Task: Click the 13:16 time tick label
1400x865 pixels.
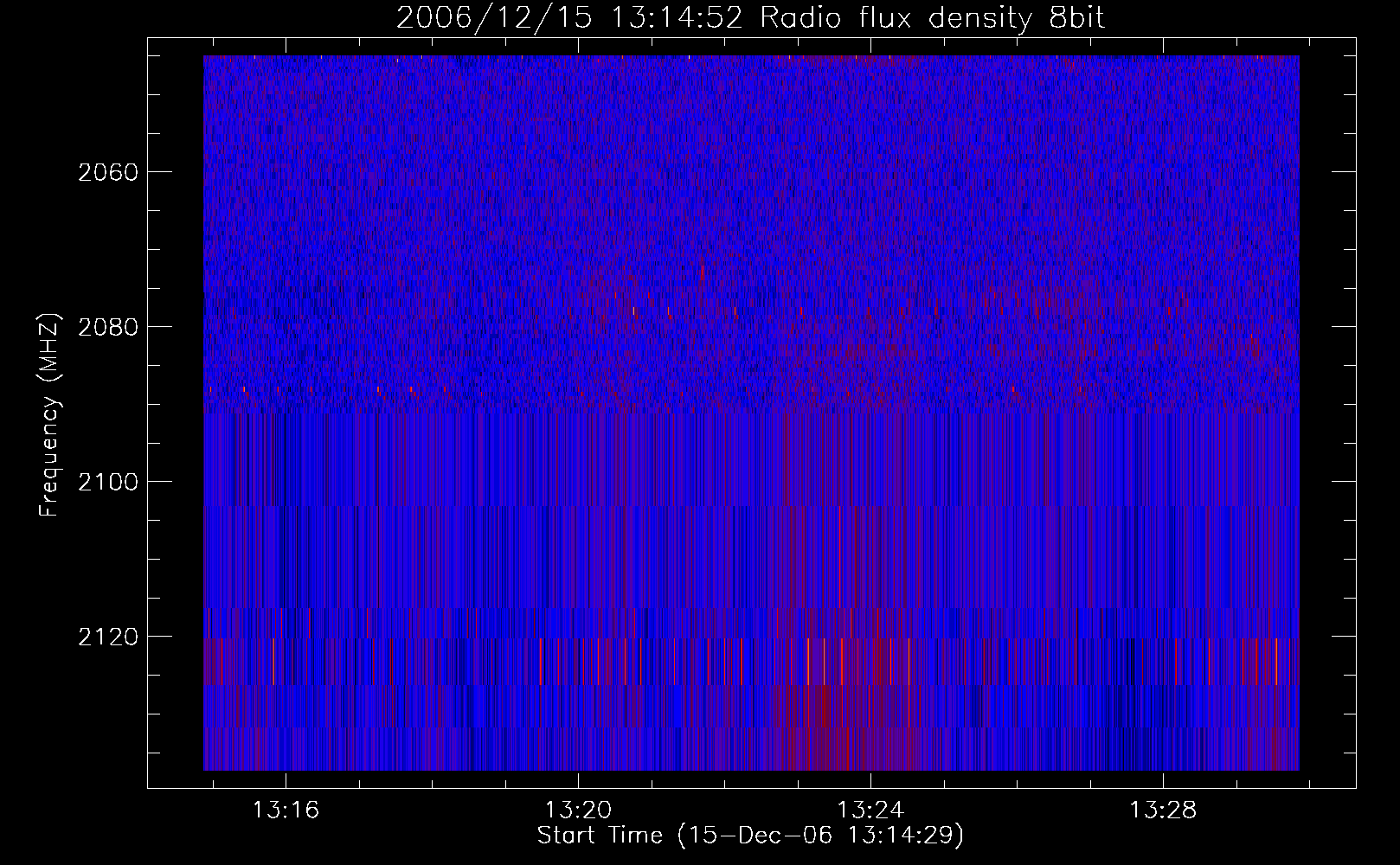Action: 286,810
